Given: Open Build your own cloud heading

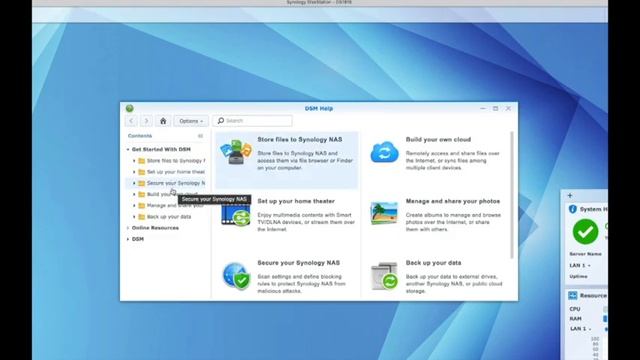Looking at the screenshot, I should coord(438,140).
